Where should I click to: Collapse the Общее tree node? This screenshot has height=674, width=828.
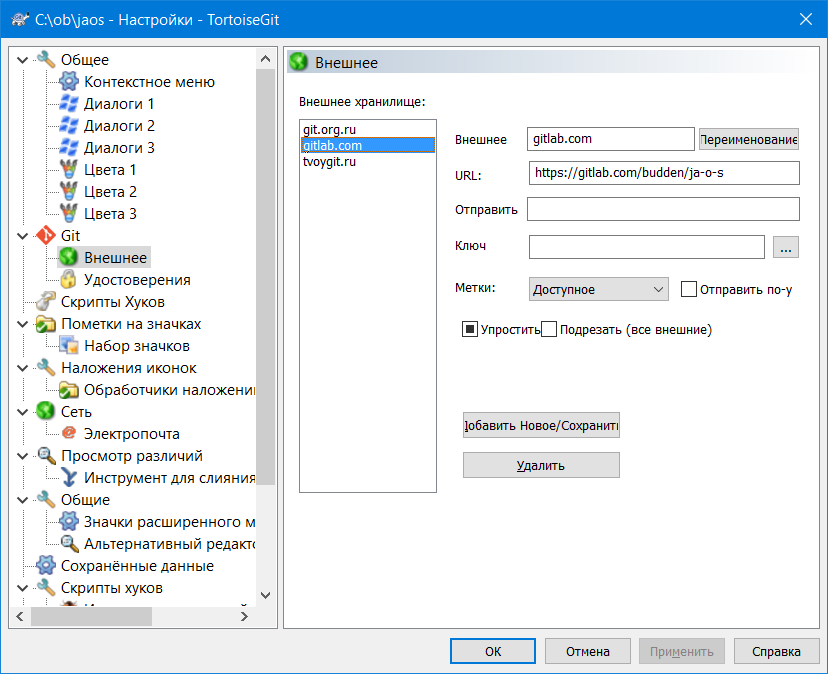pos(22,60)
